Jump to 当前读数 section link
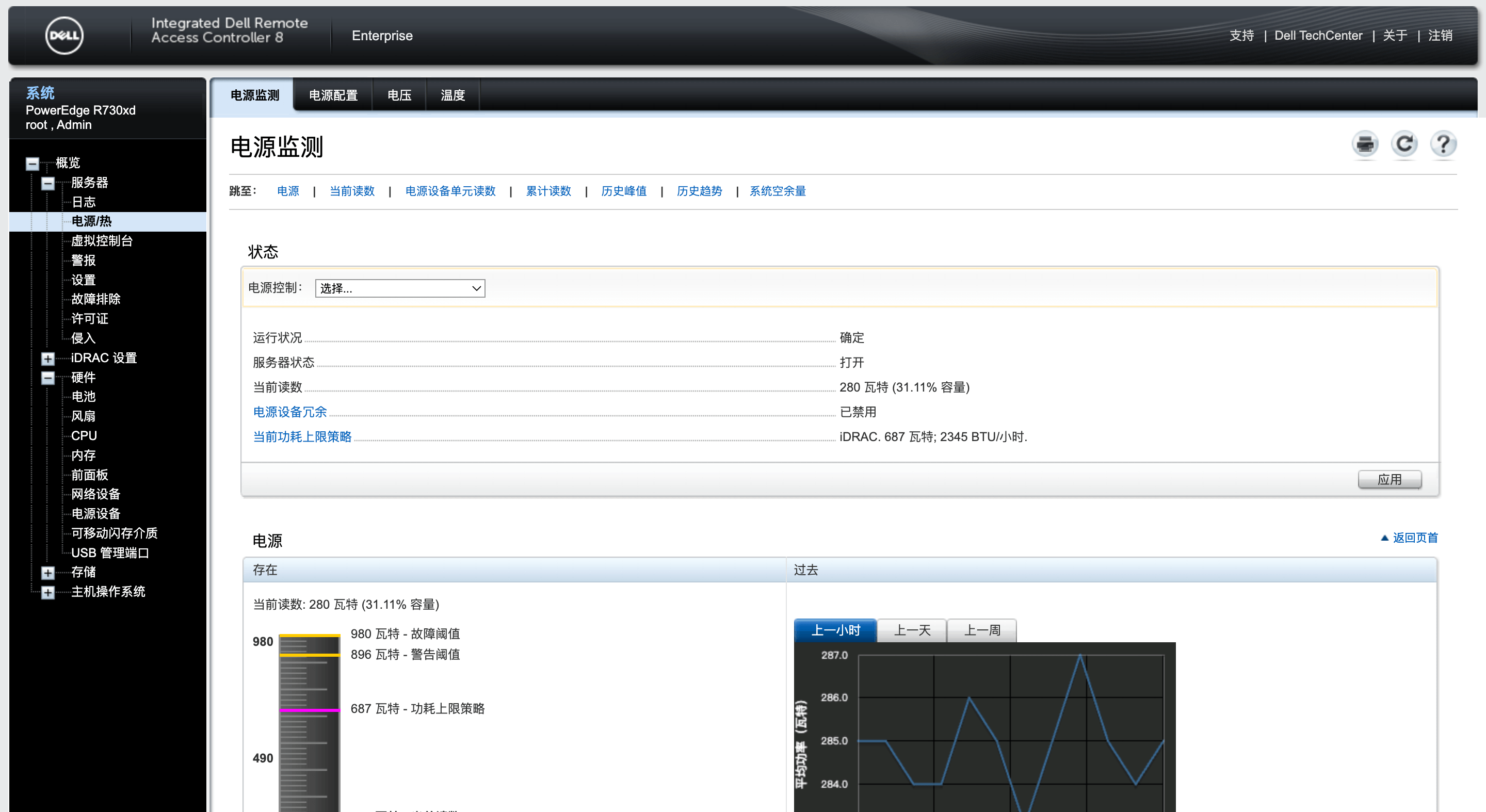The image size is (1486, 812). click(352, 191)
